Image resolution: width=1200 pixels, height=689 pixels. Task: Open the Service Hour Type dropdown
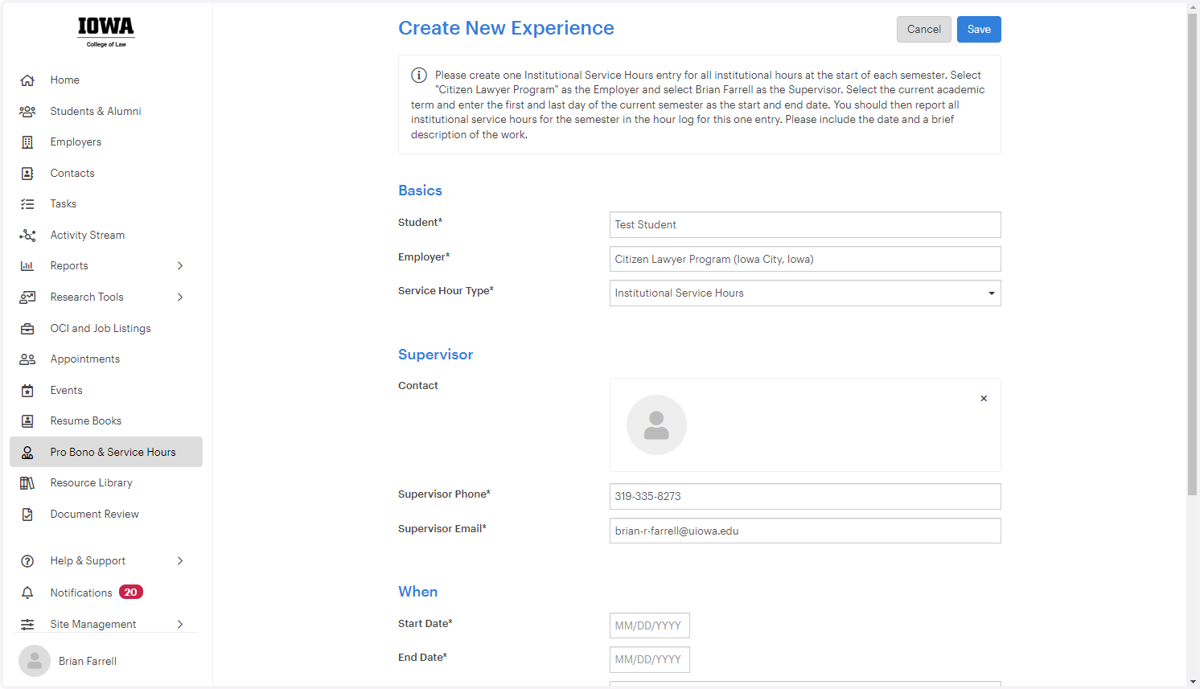(x=805, y=293)
